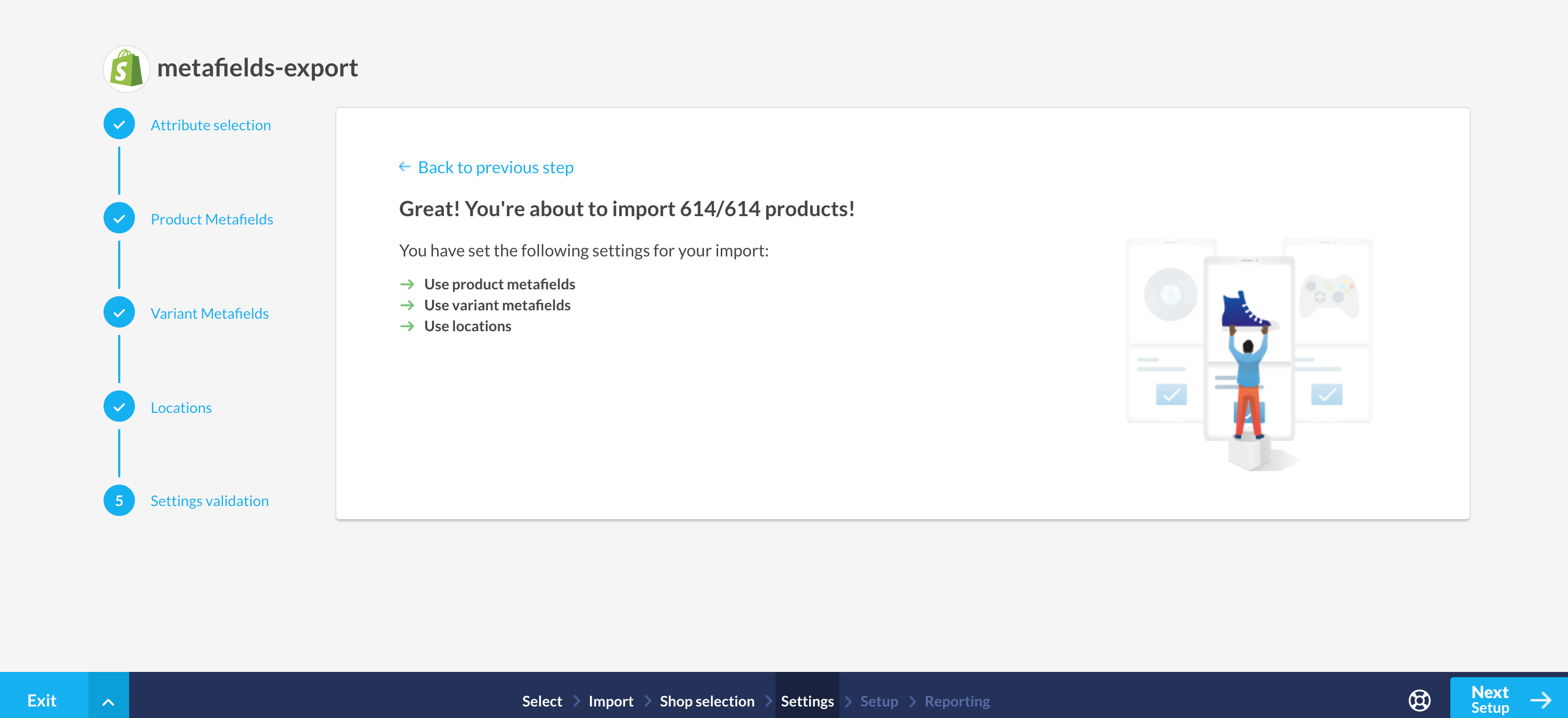Go to Import in breadcrumb bar
Image resolution: width=1568 pixels, height=718 pixels.
tap(610, 701)
